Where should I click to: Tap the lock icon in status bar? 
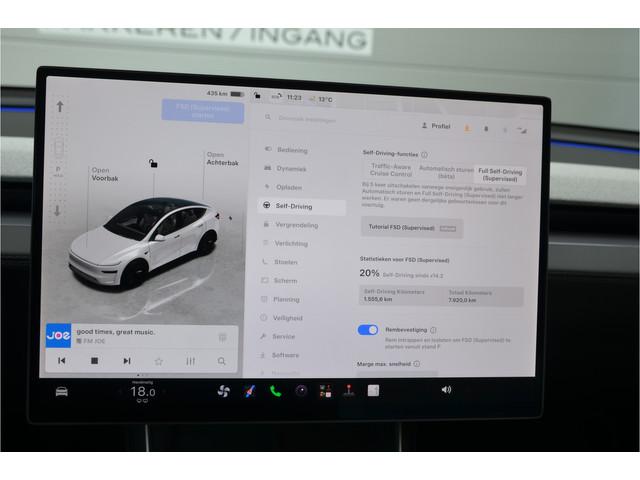point(257,96)
